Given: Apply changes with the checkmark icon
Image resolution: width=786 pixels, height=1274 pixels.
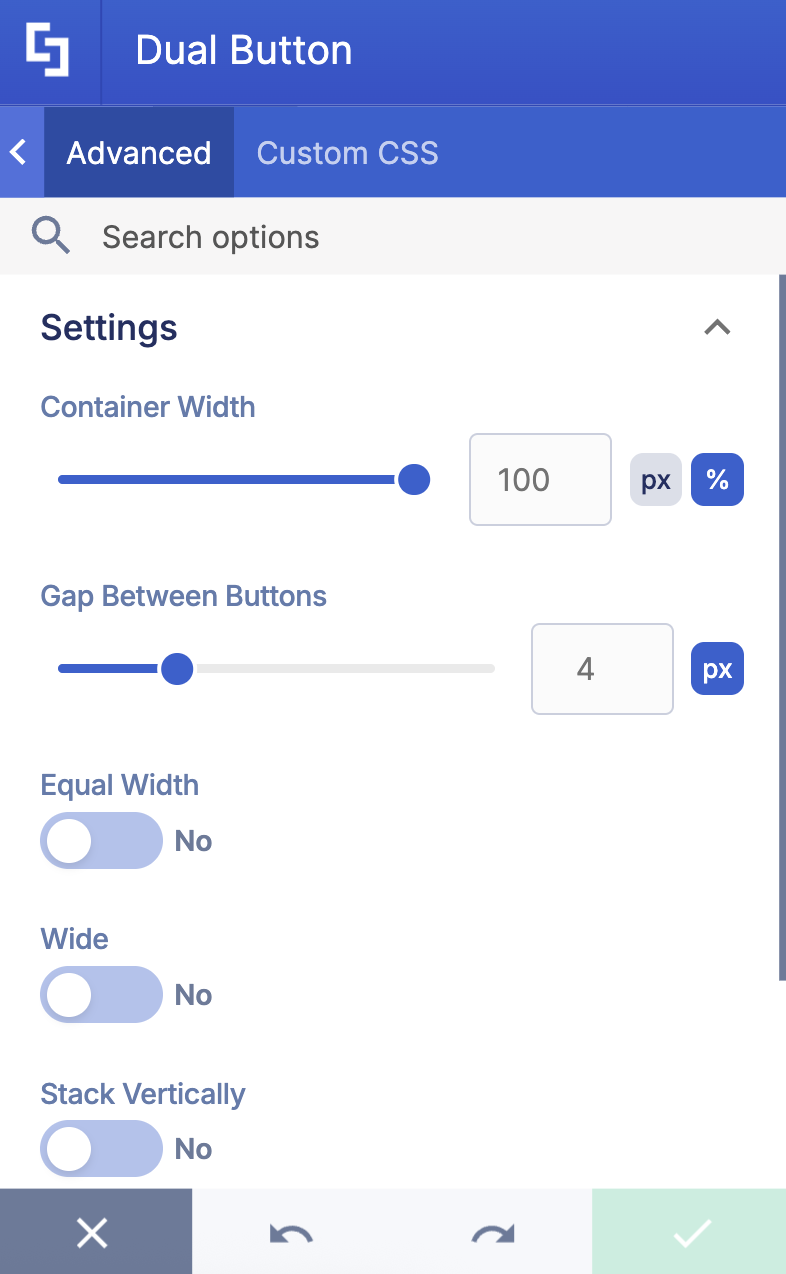Looking at the screenshot, I should coord(688,1232).
